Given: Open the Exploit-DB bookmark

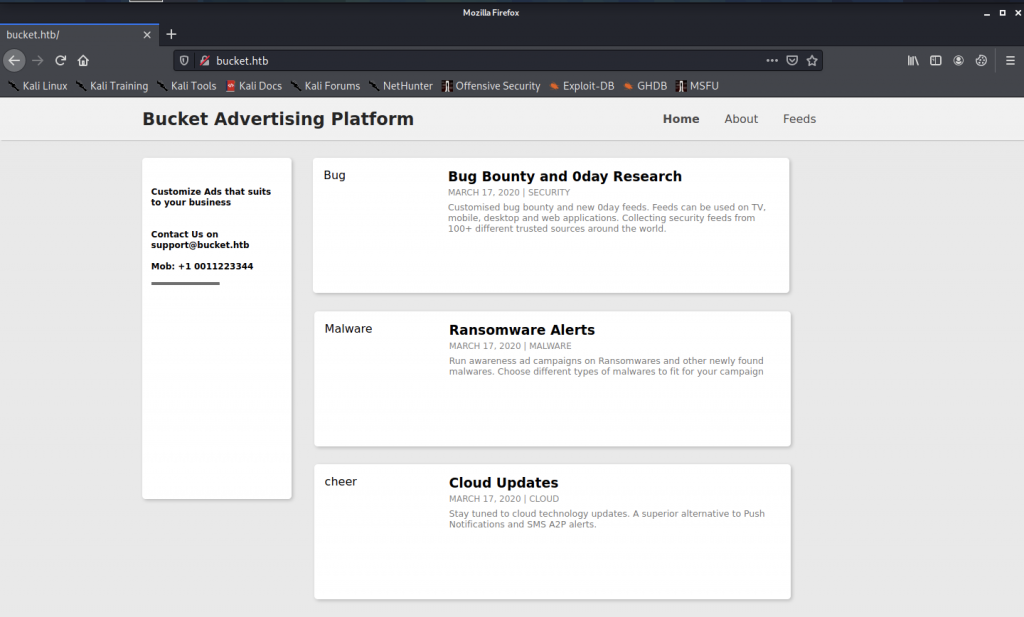Looking at the screenshot, I should 581,86.
